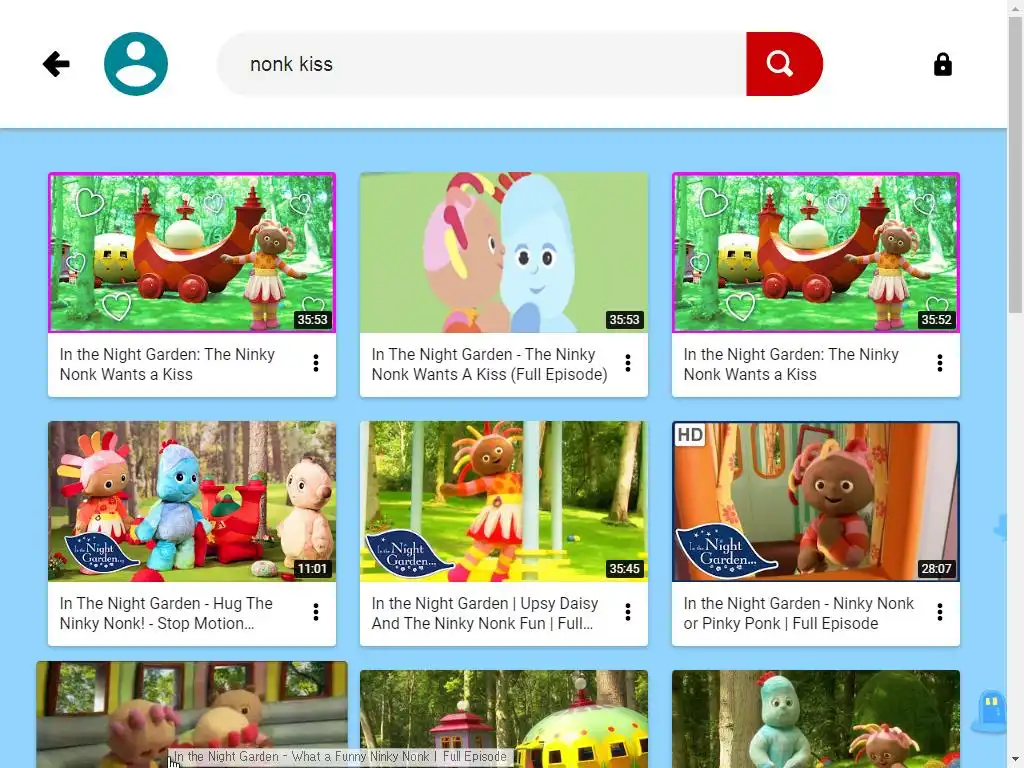Play the Upsy Daisy kissing Igglepiggle thumbnail
1024x768 pixels.
tap(504, 253)
